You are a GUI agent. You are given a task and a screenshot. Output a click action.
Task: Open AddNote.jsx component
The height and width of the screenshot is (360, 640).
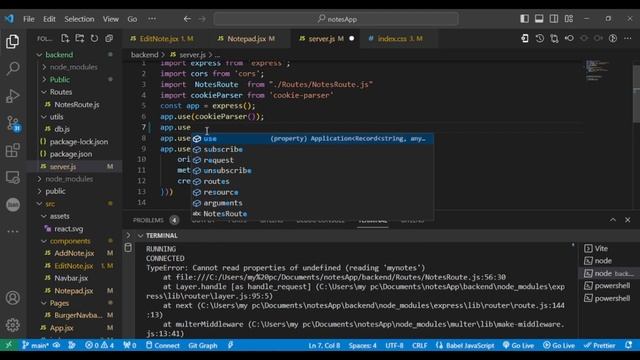tap(74, 253)
